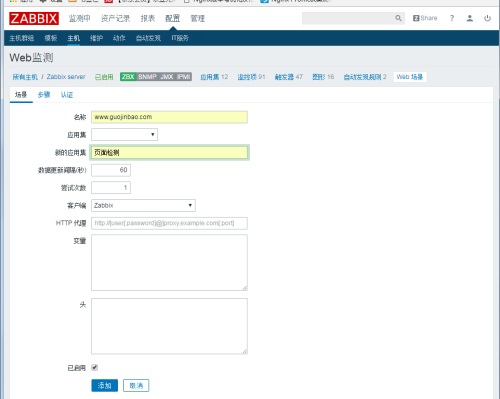Open the user profile icon
The width and height of the screenshot is (500, 399).
tap(470, 18)
